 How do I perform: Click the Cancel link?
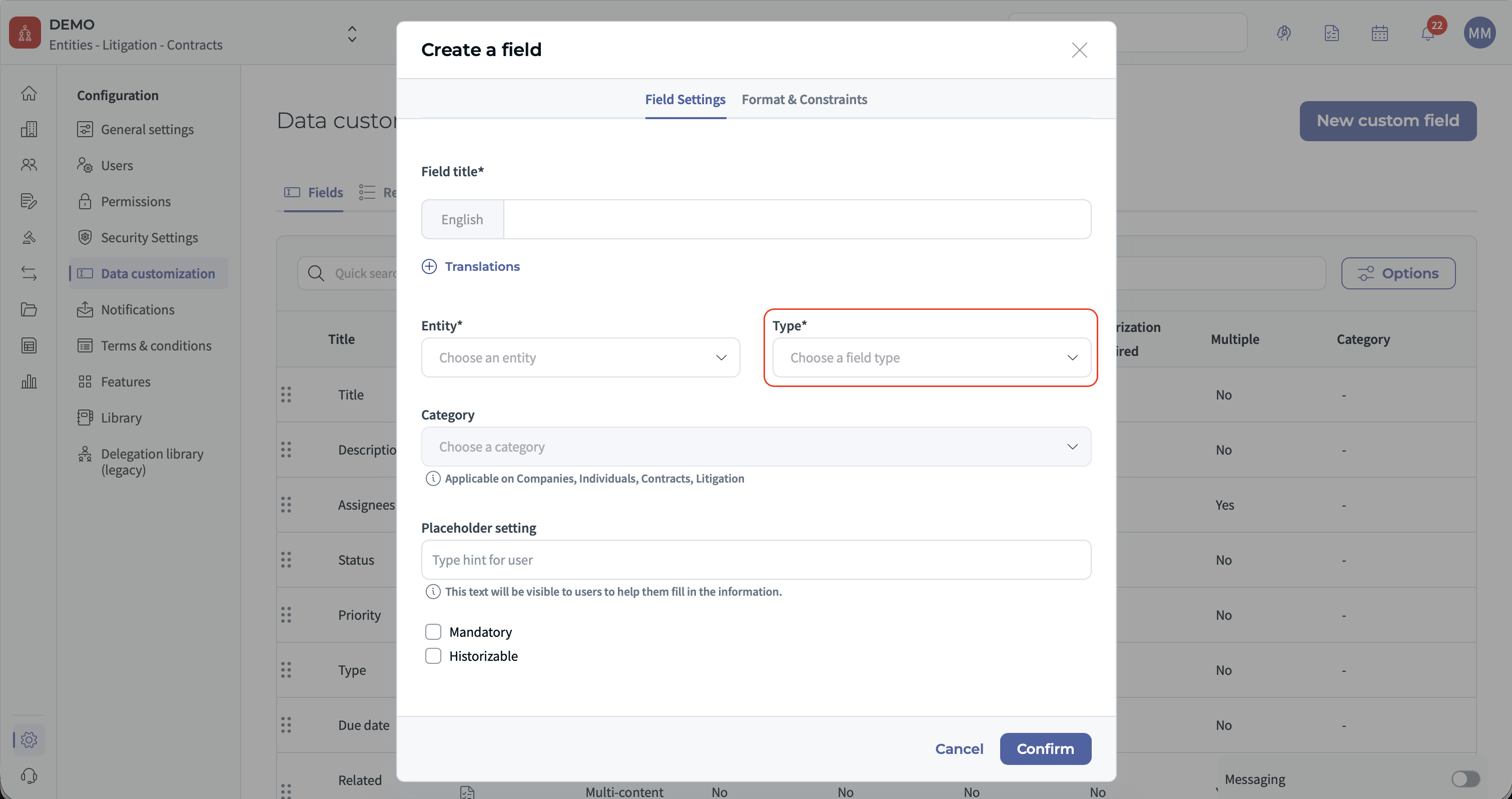pyautogui.click(x=959, y=748)
